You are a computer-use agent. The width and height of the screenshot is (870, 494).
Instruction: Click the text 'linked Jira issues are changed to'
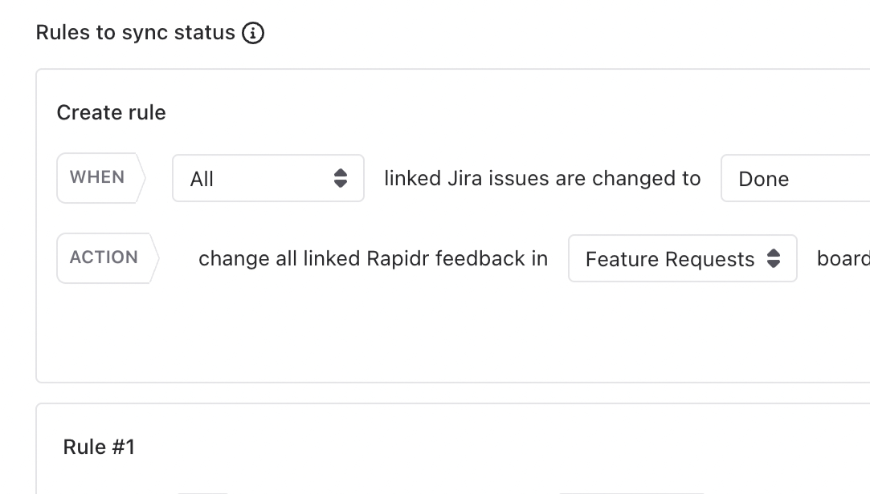[543, 178]
